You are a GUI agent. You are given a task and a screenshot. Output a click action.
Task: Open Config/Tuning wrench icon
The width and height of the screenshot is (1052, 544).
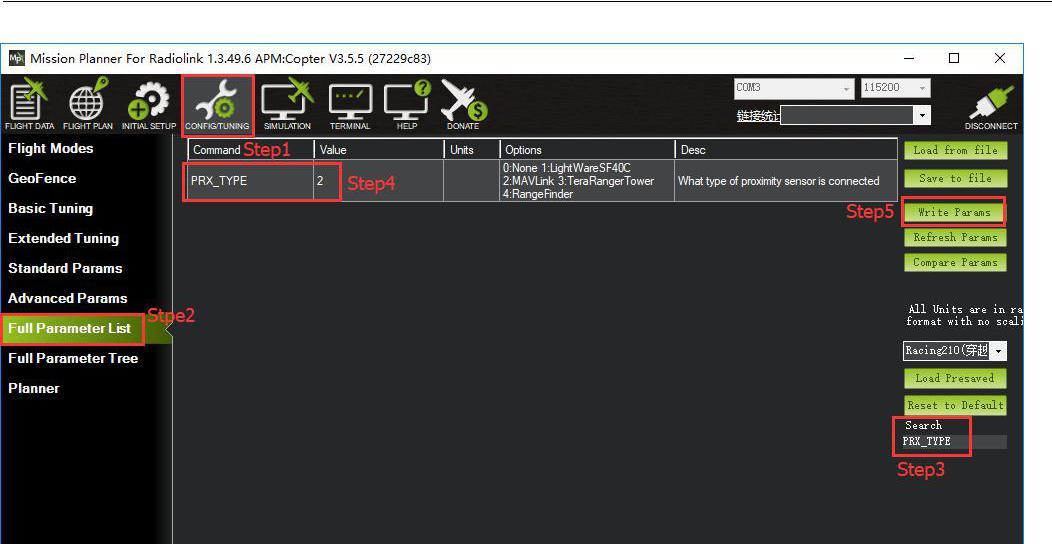[x=217, y=105]
